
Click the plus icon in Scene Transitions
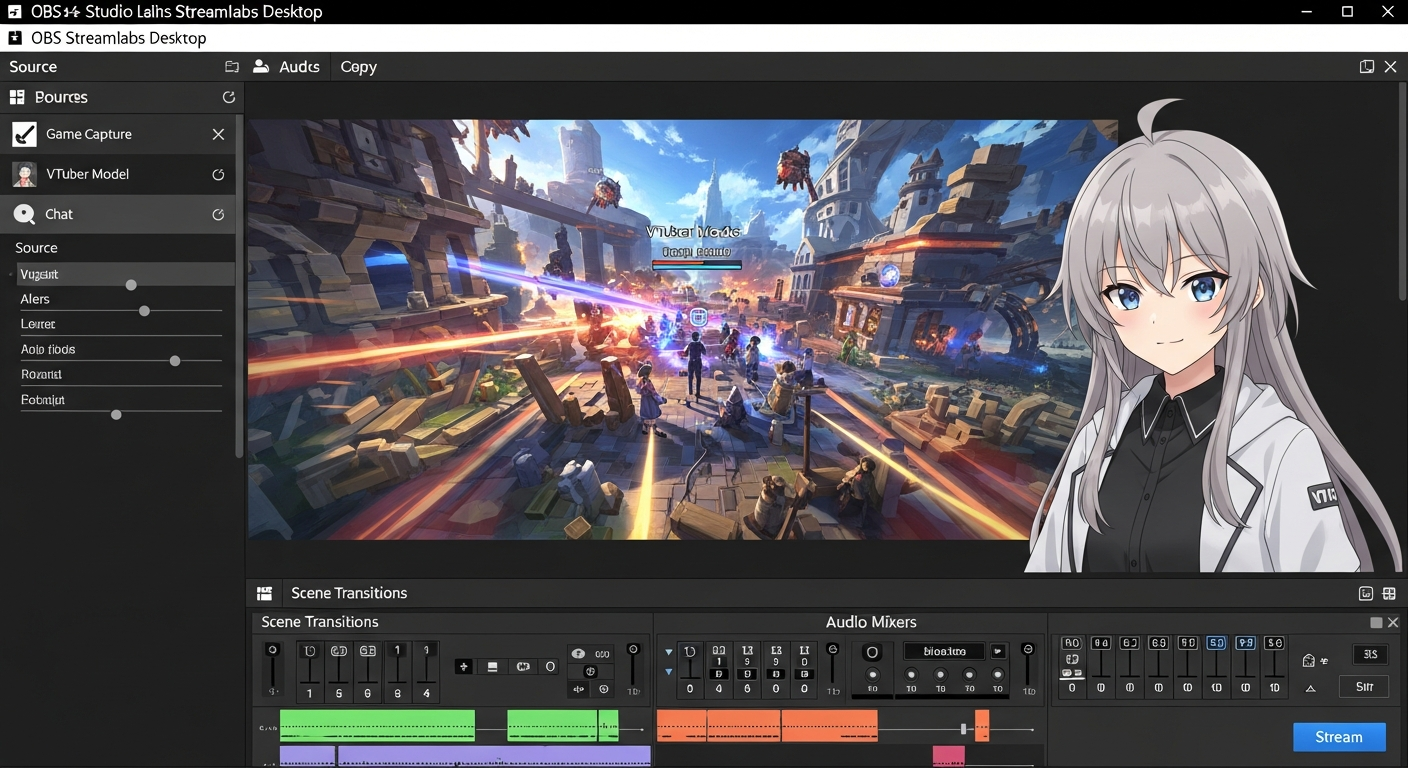click(464, 666)
